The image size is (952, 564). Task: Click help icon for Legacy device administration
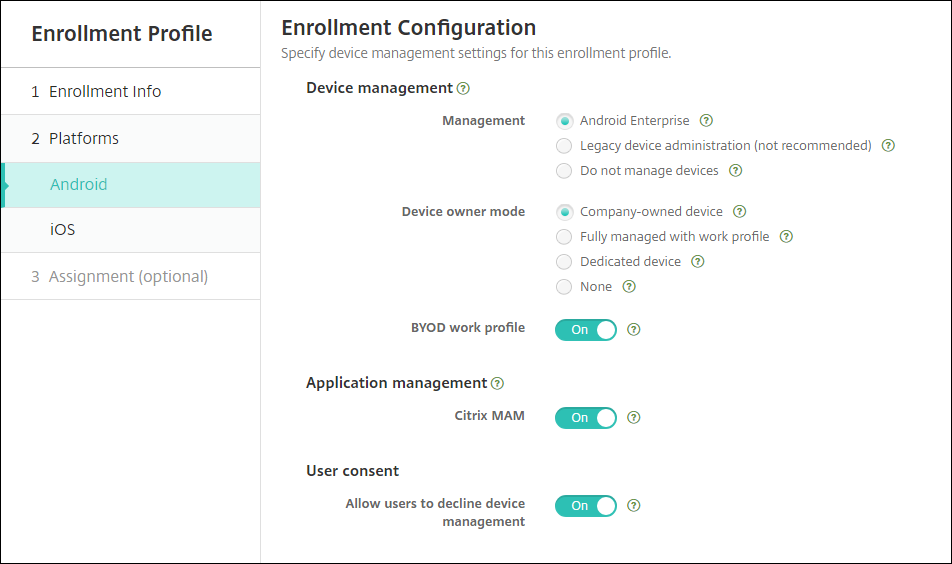point(888,146)
